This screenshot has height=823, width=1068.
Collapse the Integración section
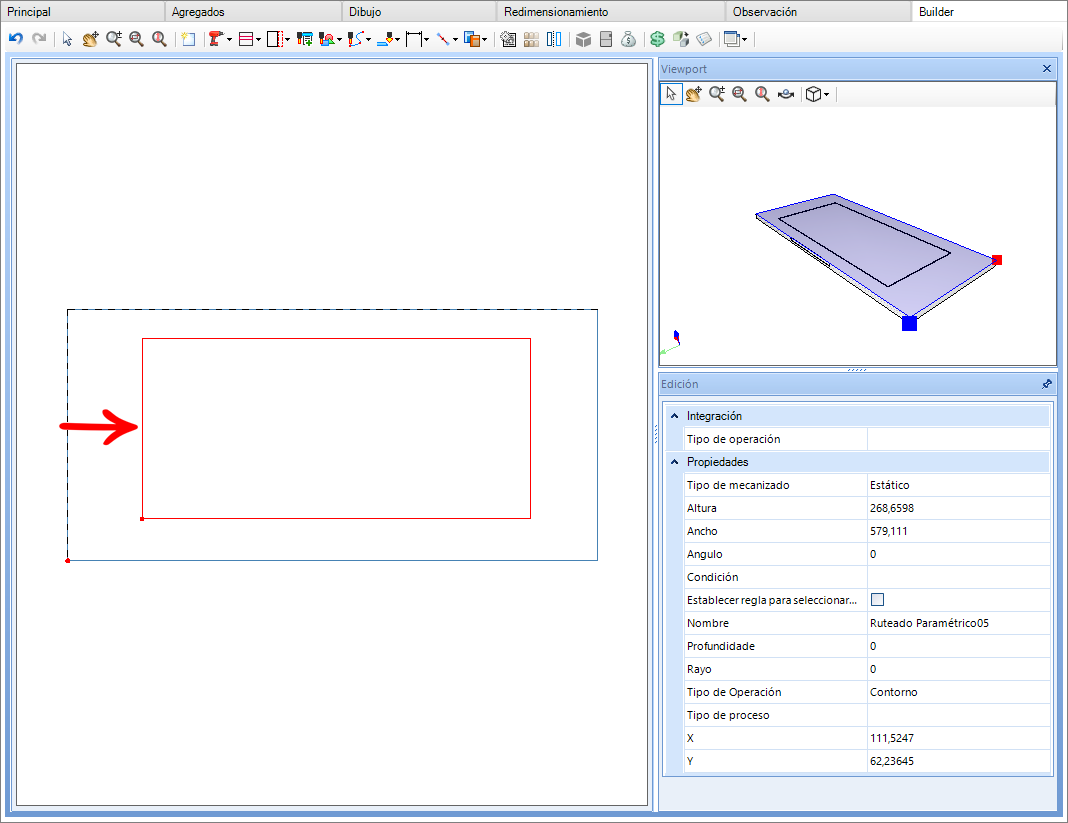674,416
